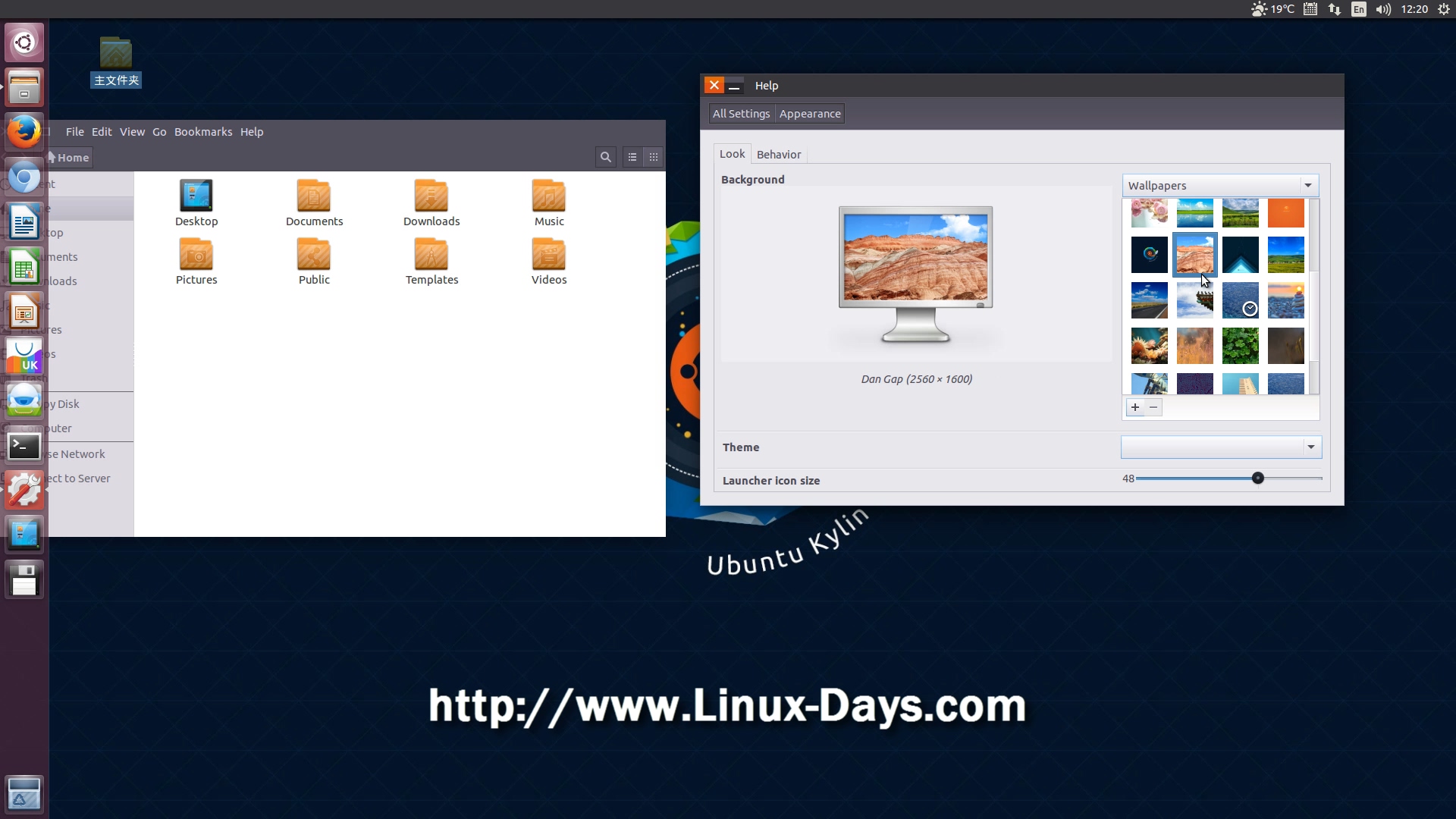1456x819 pixels.
Task: Click the clock showing 12:20
Action: pos(1414,9)
